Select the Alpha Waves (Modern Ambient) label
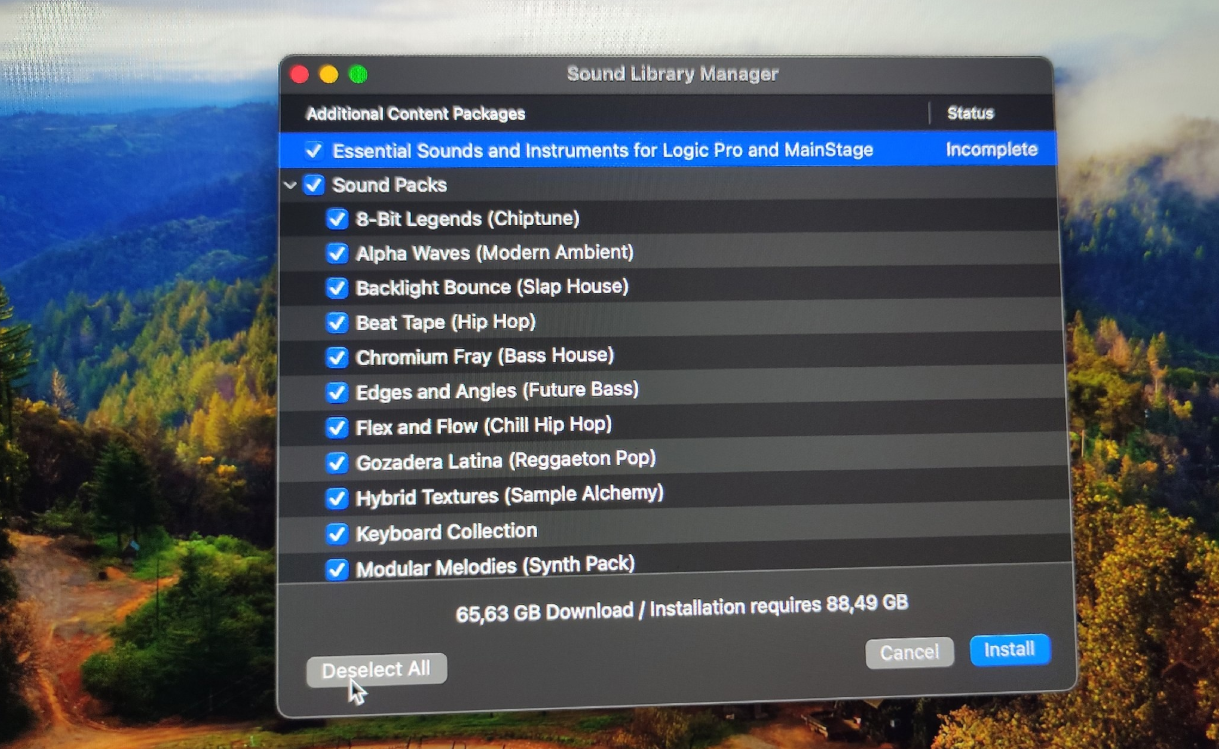The height and width of the screenshot is (749, 1219). pyautogui.click(x=494, y=253)
